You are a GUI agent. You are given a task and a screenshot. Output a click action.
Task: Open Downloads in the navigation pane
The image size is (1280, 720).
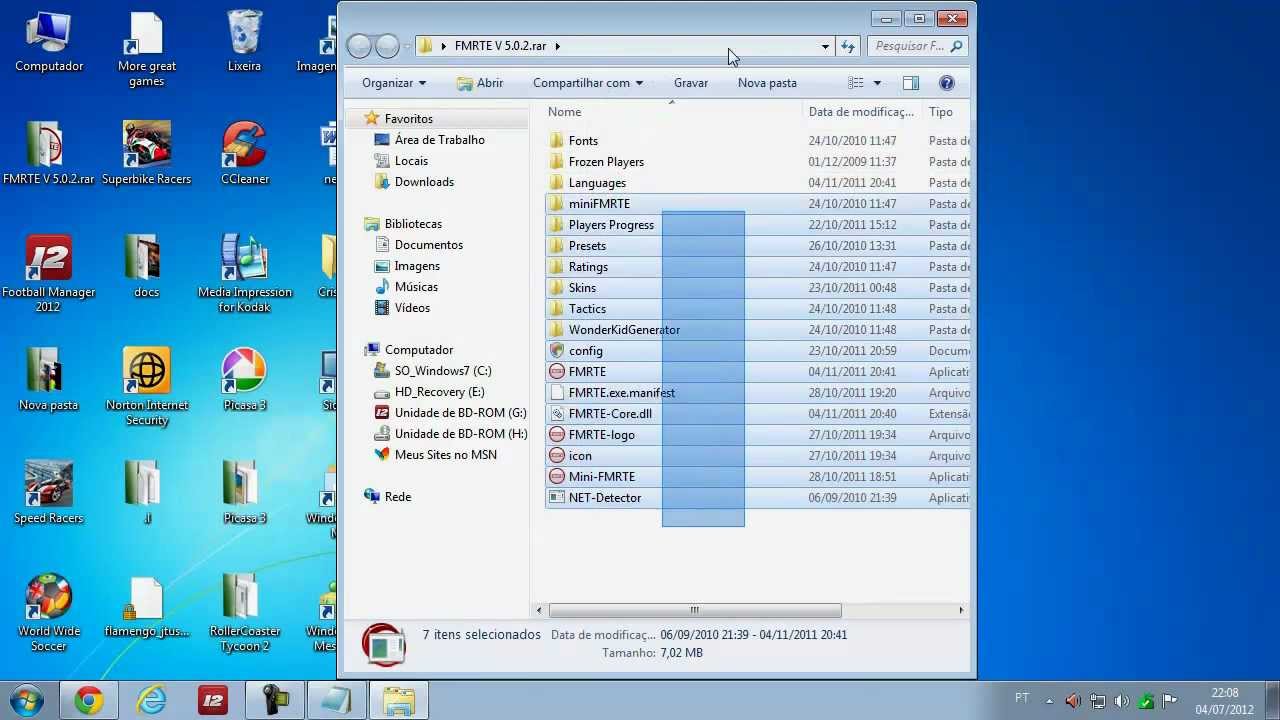click(424, 182)
